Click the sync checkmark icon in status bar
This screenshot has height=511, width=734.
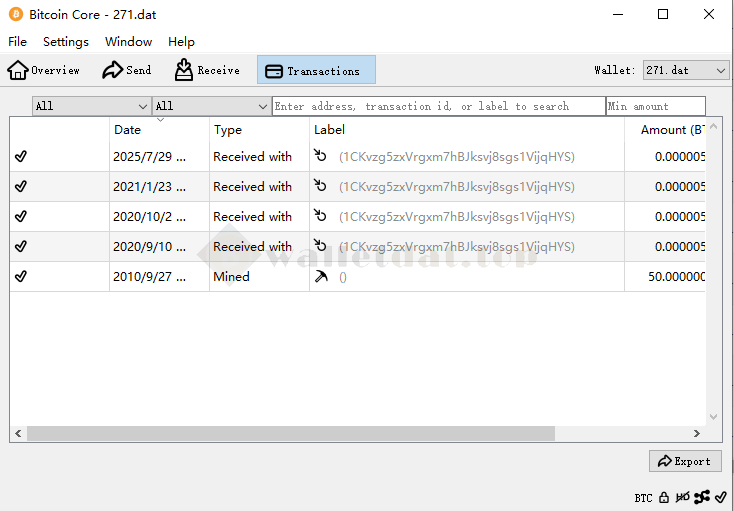[x=721, y=497]
